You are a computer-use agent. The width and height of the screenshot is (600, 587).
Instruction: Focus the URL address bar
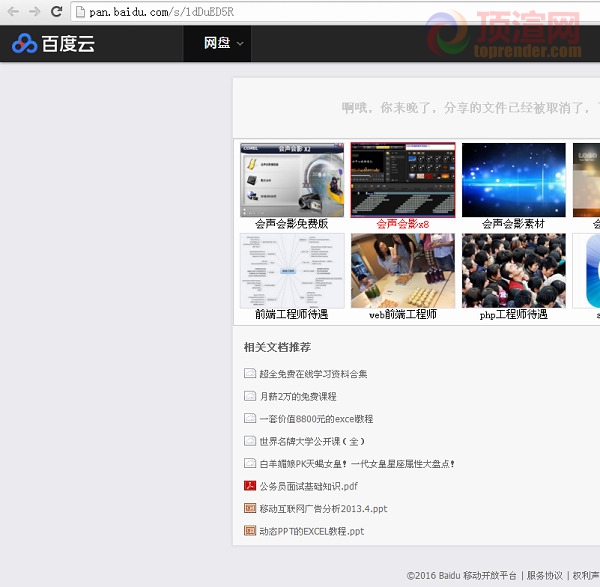pyautogui.click(x=335, y=12)
